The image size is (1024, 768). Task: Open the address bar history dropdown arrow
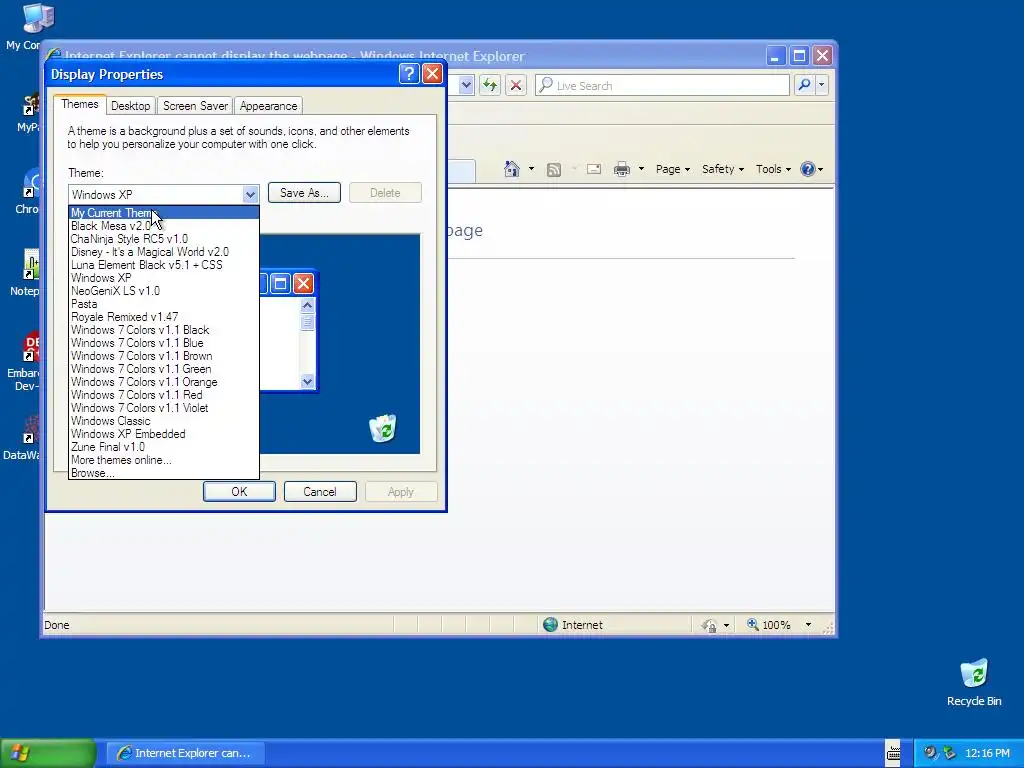466,85
